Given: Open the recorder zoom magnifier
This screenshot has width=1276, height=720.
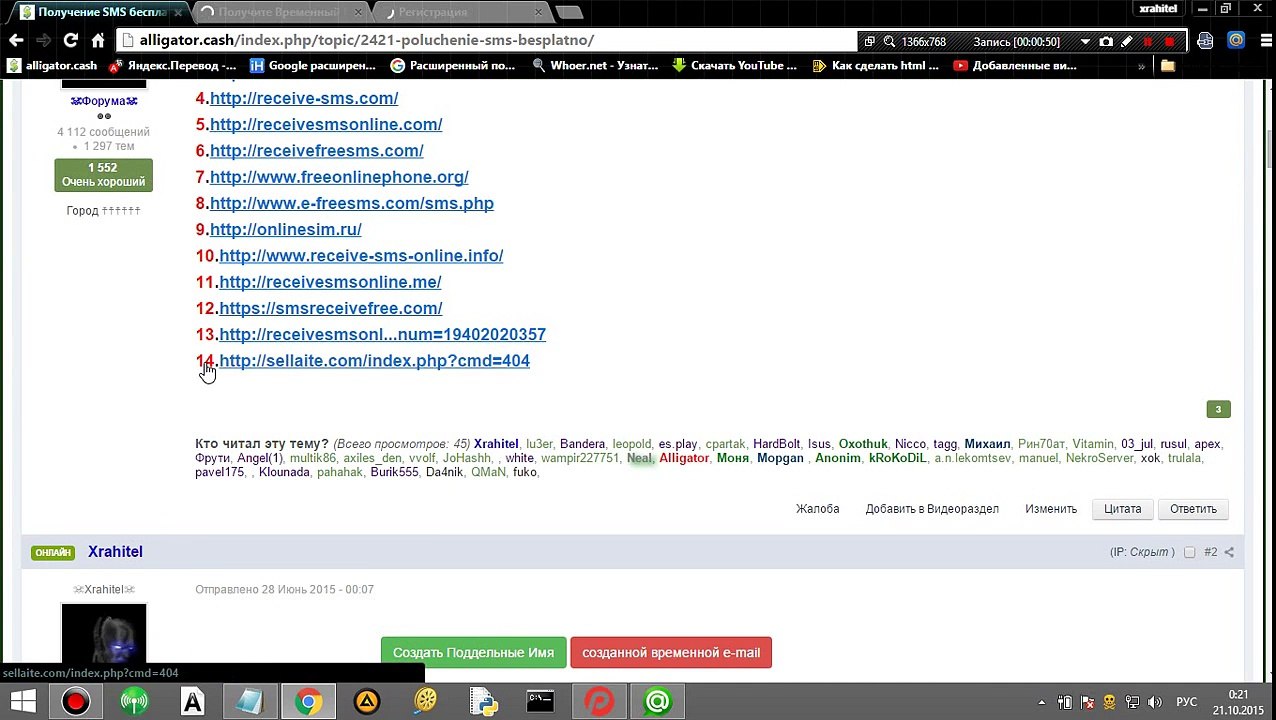Looking at the screenshot, I should [889, 42].
